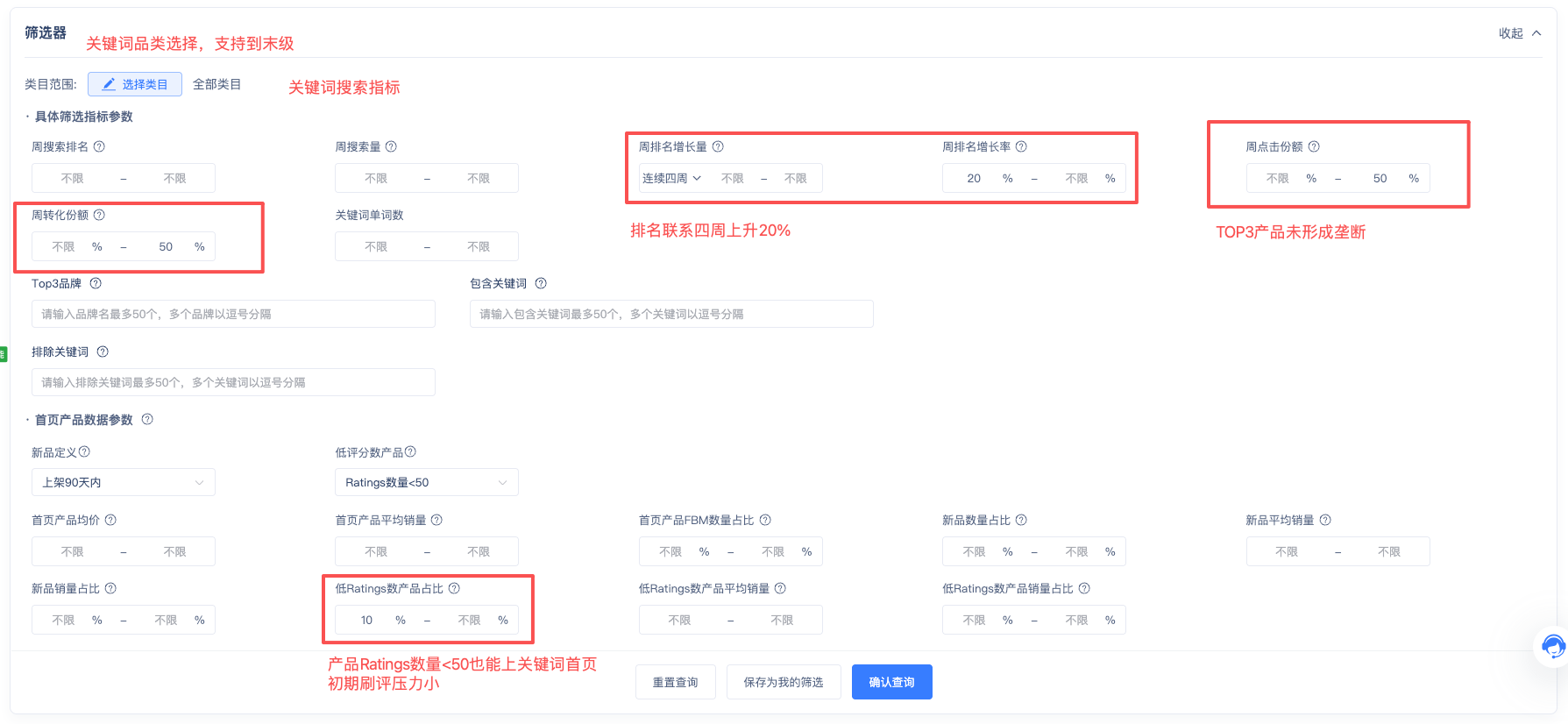Open the Ratings数量<50 dropdown
Viewport: 1568px width, 724px height.
tap(426, 482)
